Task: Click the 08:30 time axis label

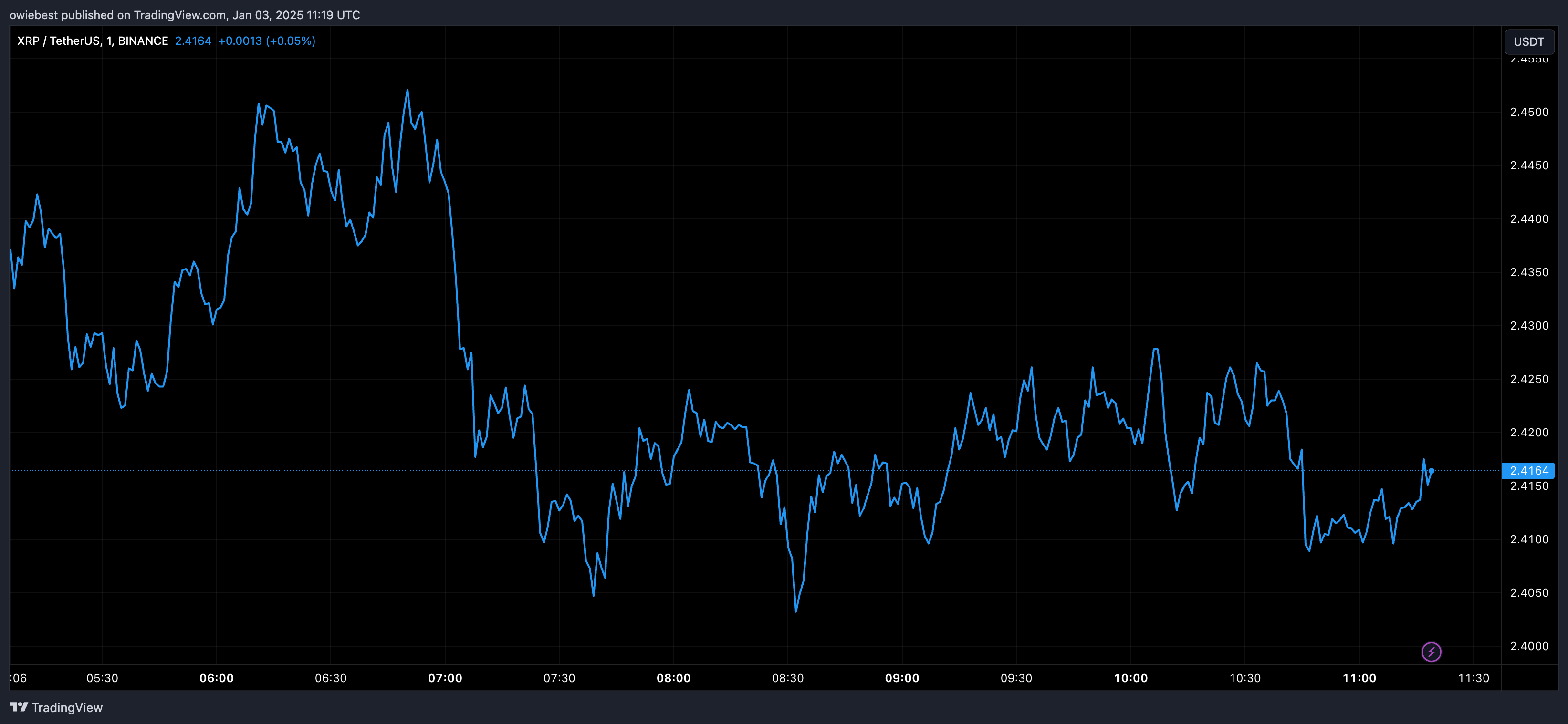Action: pyautogui.click(x=788, y=678)
